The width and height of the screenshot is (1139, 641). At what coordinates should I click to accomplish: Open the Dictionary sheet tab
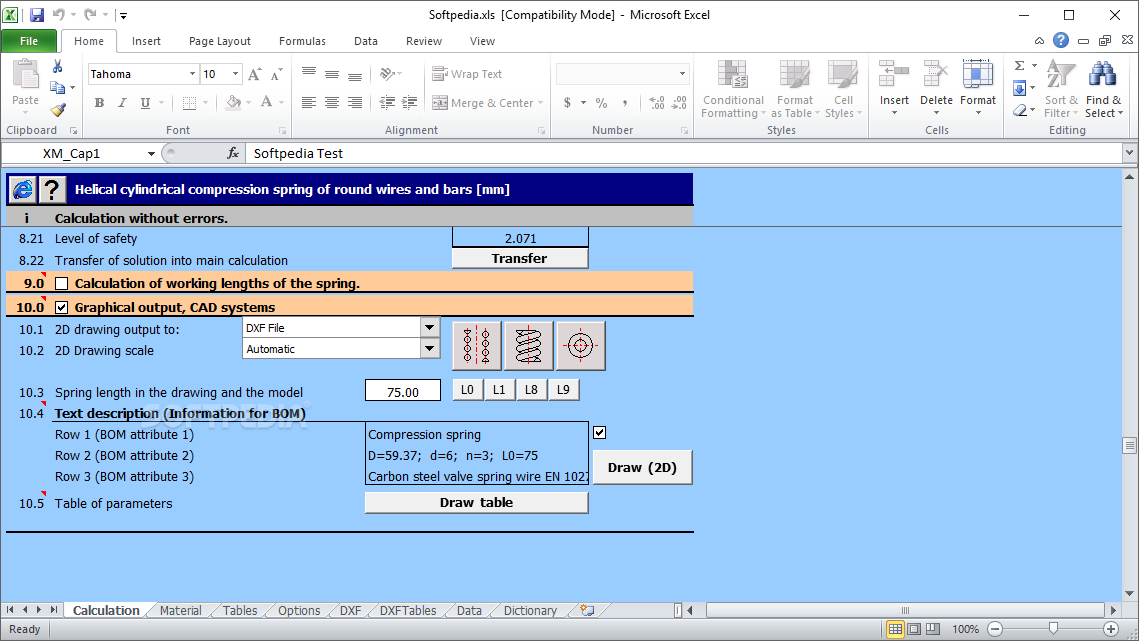pyautogui.click(x=530, y=610)
